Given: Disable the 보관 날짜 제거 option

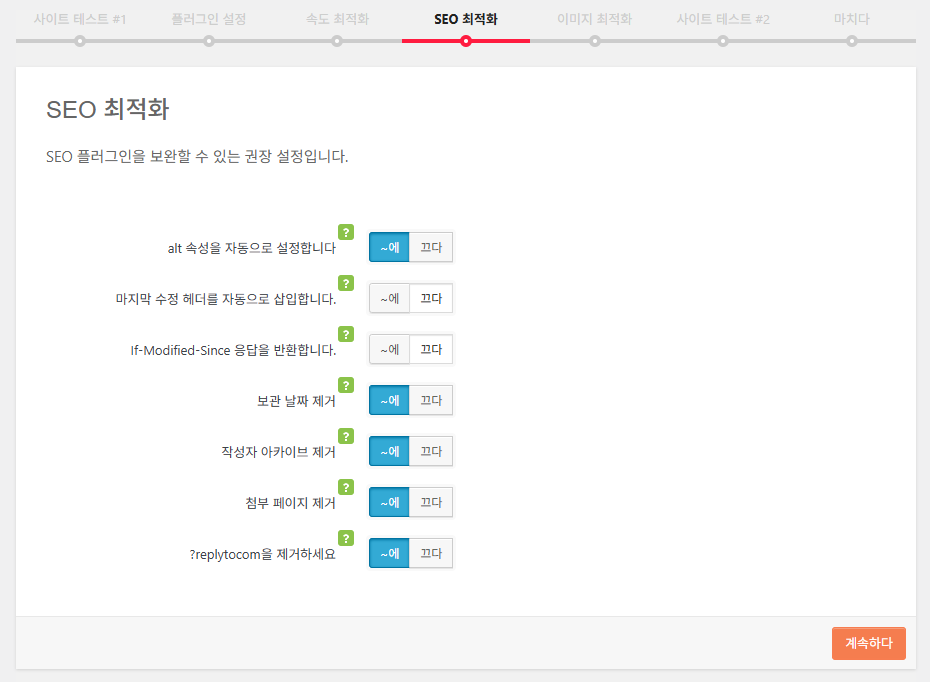Looking at the screenshot, I should [431, 400].
